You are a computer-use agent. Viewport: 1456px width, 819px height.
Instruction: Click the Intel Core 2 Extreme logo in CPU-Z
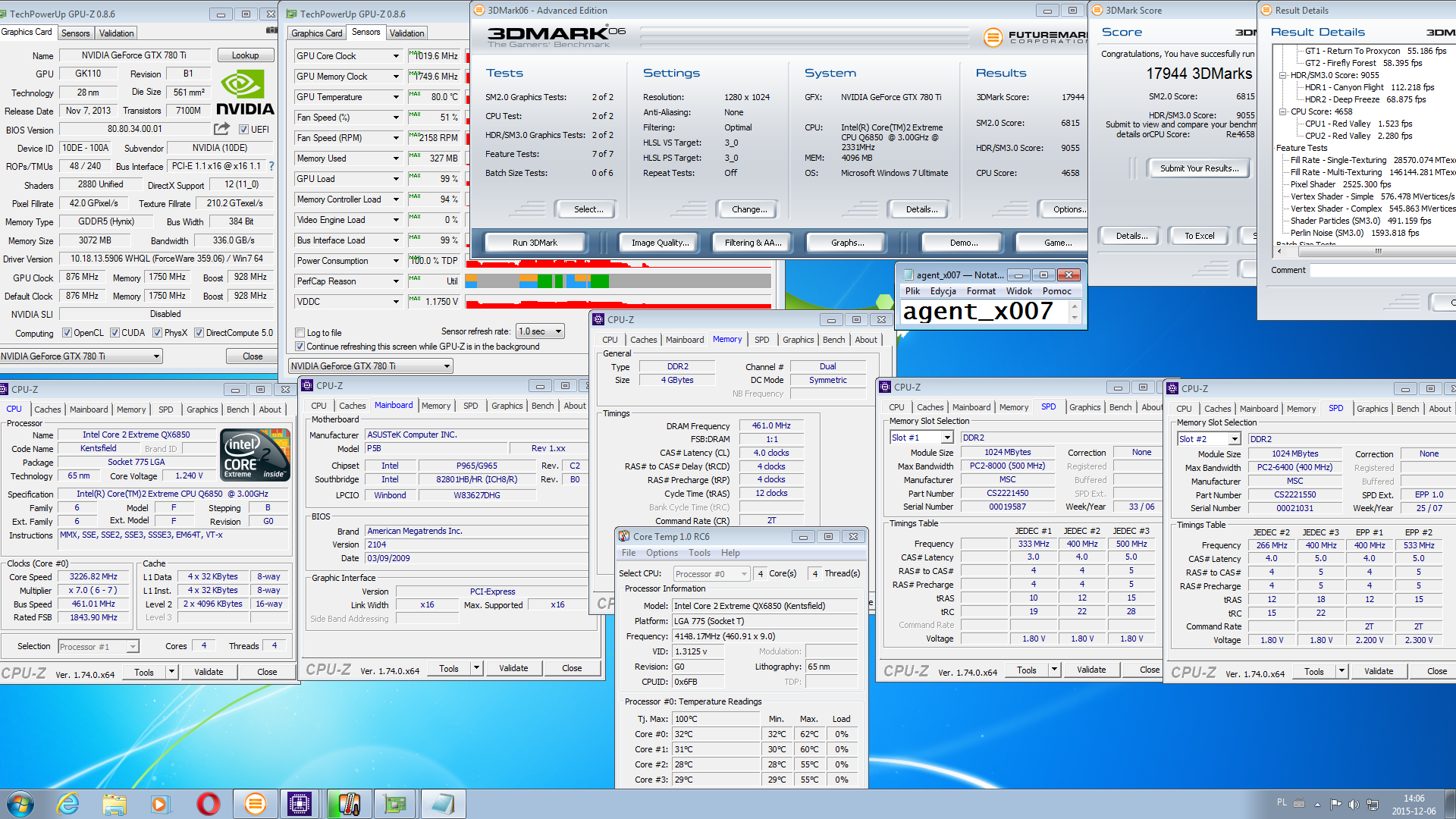(x=255, y=455)
